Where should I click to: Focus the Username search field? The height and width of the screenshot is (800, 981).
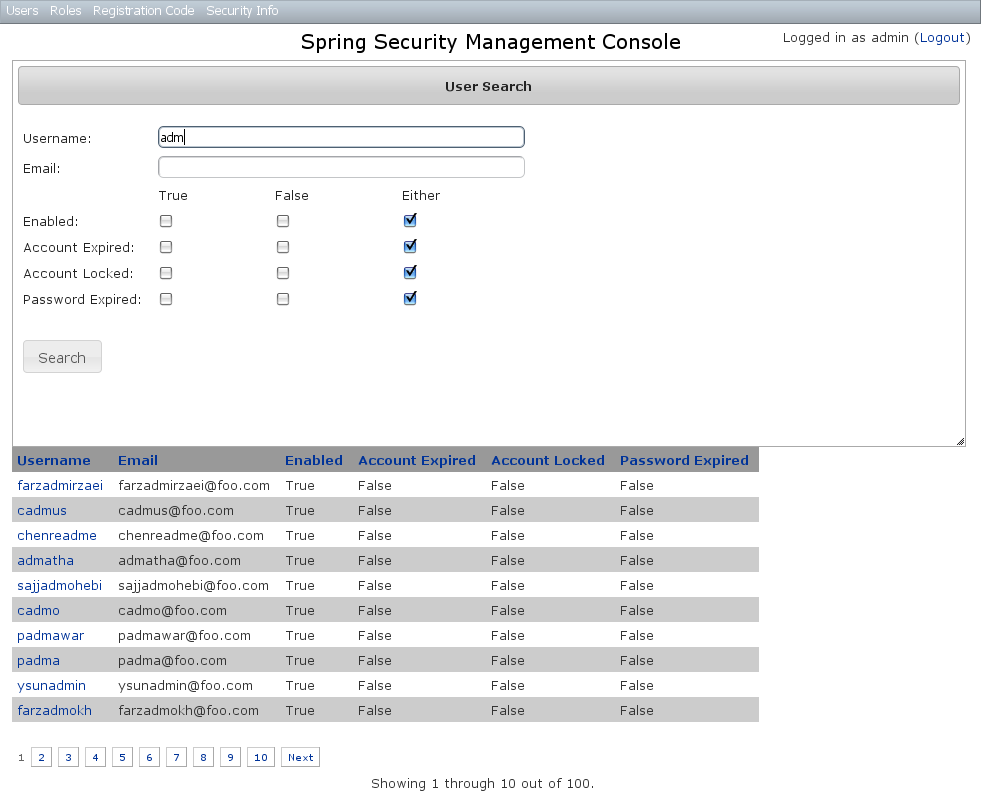[x=341, y=138]
